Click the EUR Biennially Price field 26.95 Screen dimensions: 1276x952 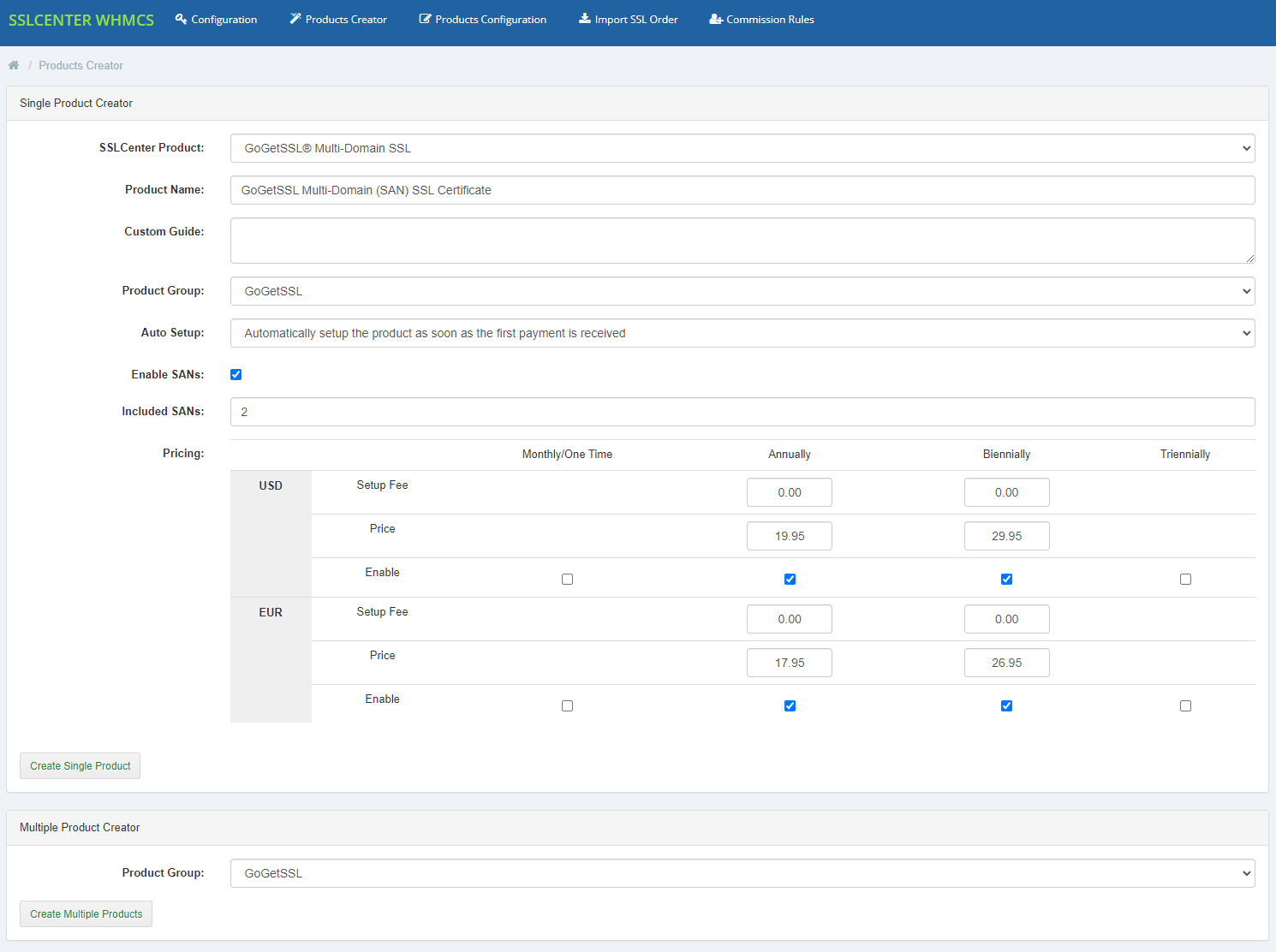(1007, 663)
